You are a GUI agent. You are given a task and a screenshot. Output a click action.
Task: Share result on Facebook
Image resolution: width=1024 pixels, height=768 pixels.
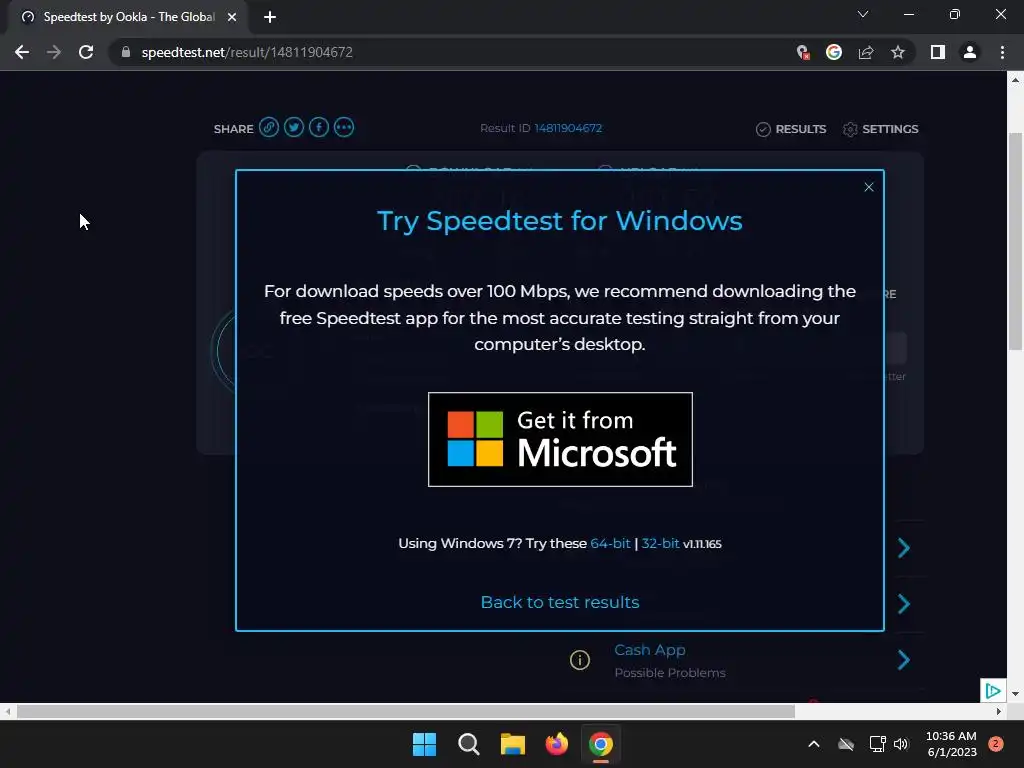pos(319,127)
